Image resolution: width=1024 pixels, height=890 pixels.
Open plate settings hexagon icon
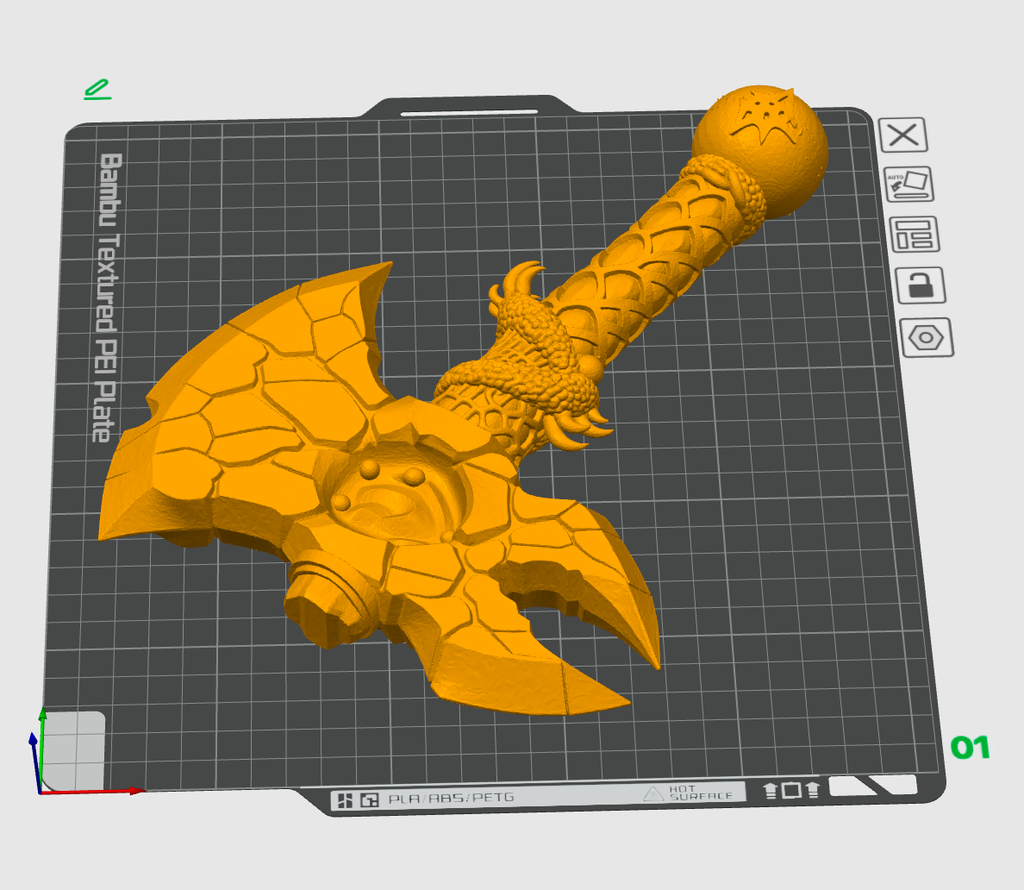point(927,338)
